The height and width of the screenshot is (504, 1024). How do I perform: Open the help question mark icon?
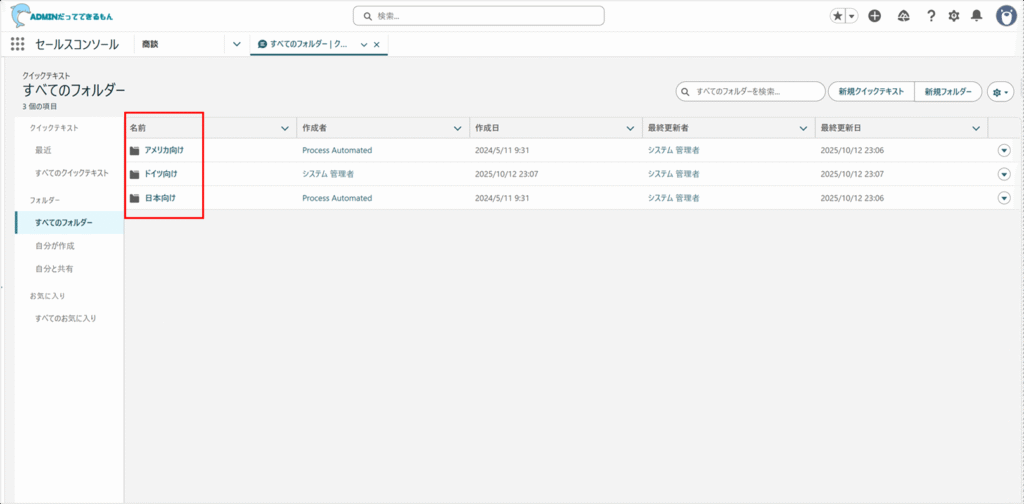pyautogui.click(x=931, y=16)
